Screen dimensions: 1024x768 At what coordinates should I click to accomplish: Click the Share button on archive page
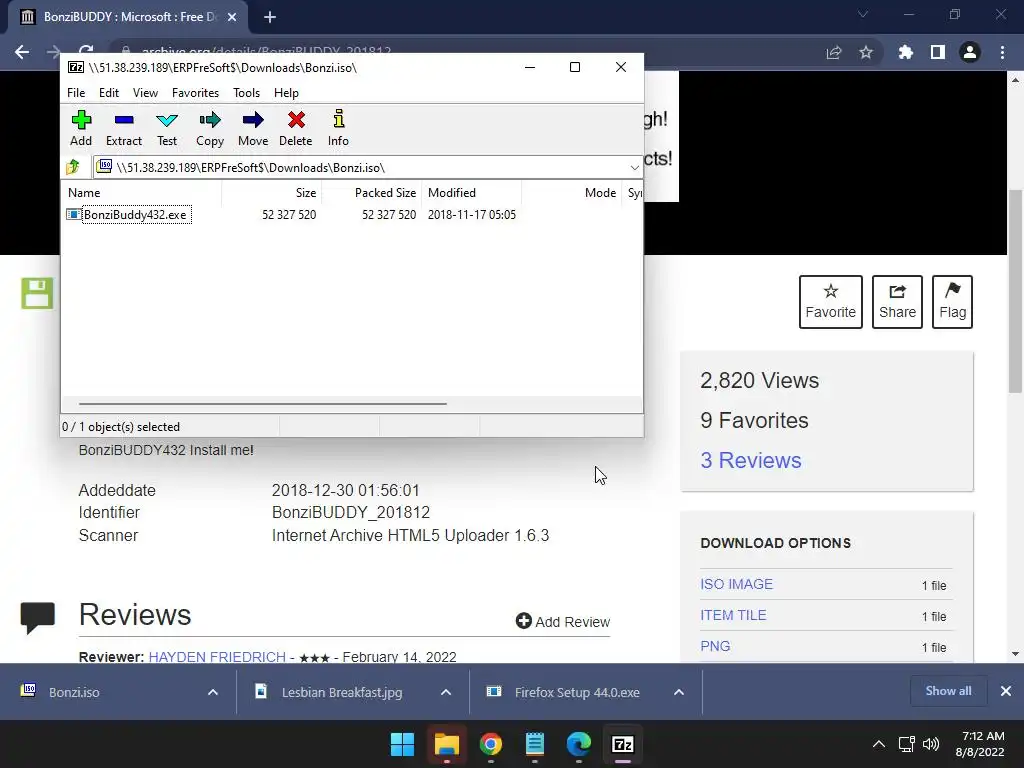(x=897, y=302)
